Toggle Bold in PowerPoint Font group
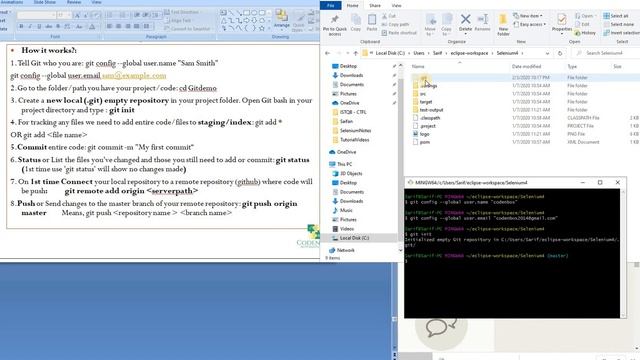Image resolution: width=640 pixels, height=360 pixels. pyautogui.click(x=21, y=27)
